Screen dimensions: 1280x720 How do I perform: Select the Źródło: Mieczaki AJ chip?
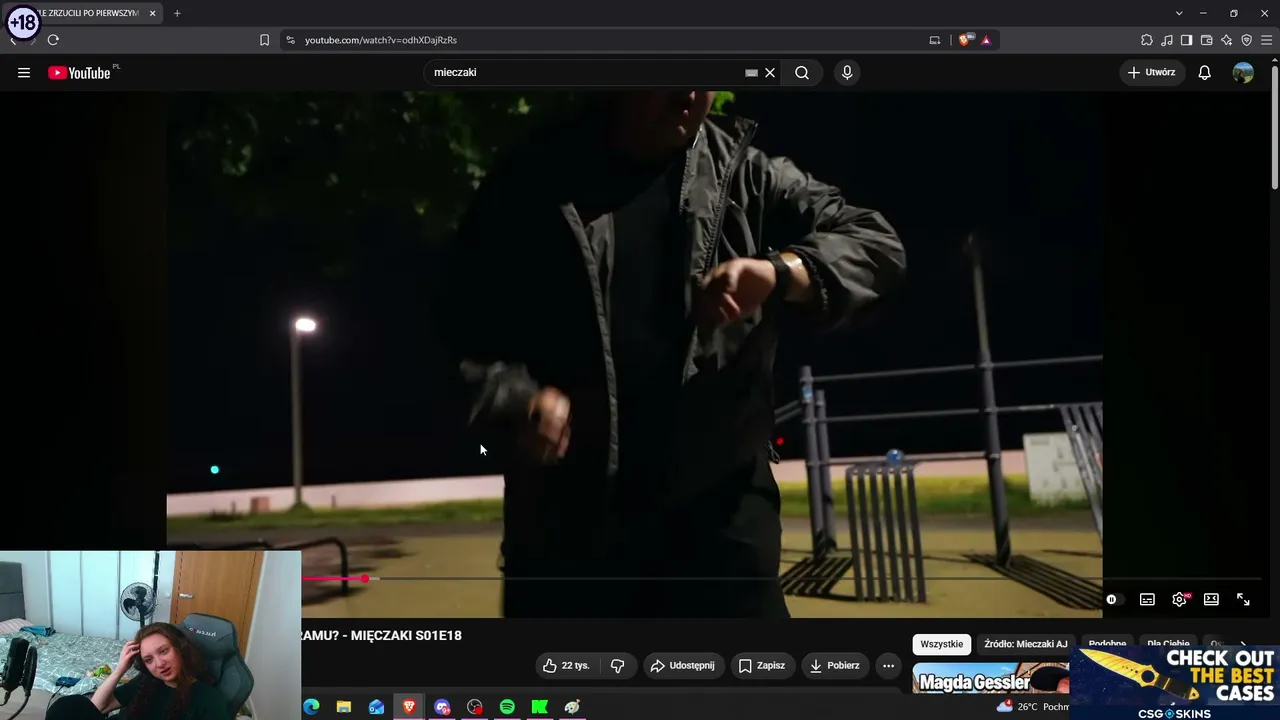(1026, 644)
